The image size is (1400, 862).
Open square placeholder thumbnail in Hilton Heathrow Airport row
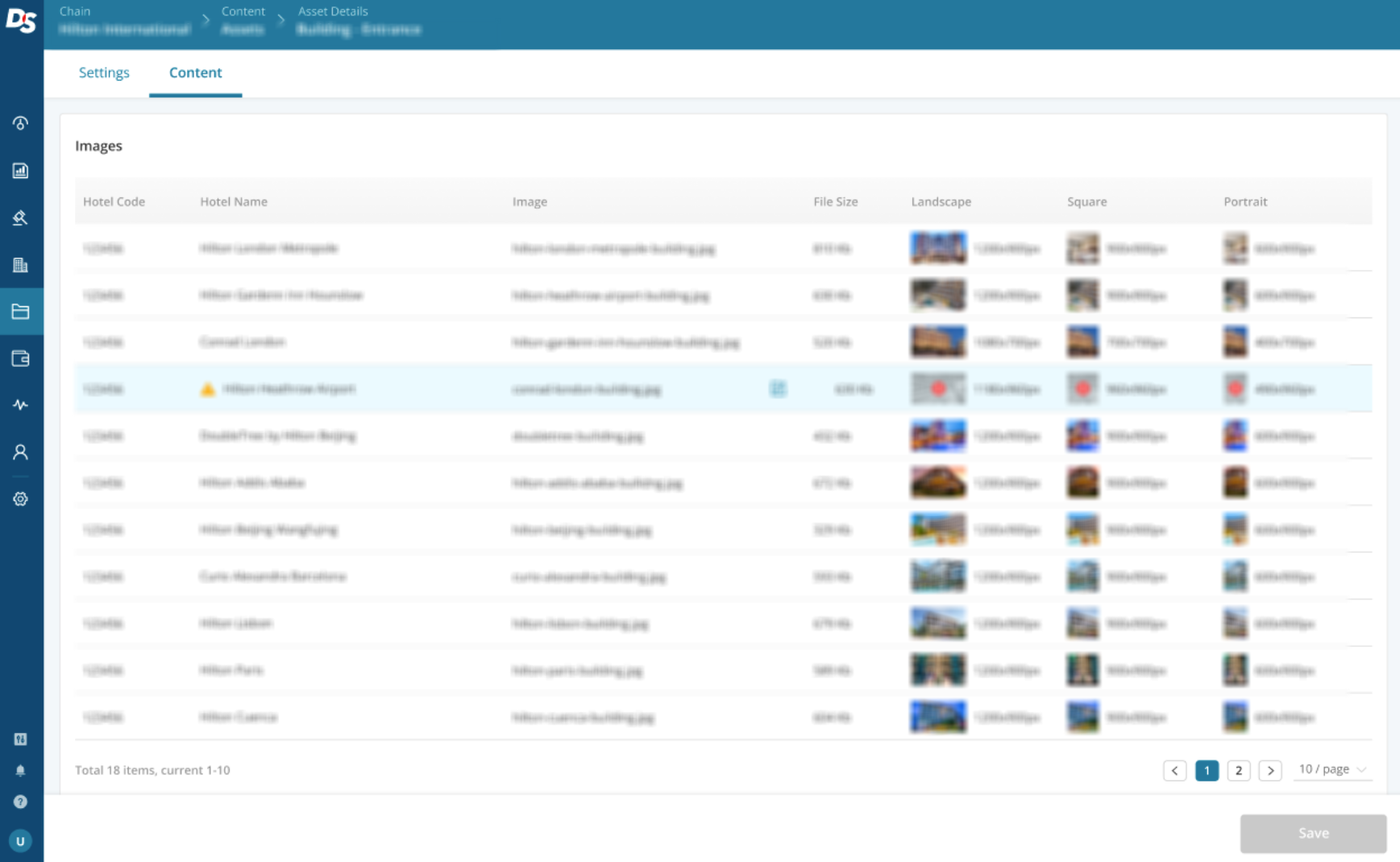(1082, 389)
